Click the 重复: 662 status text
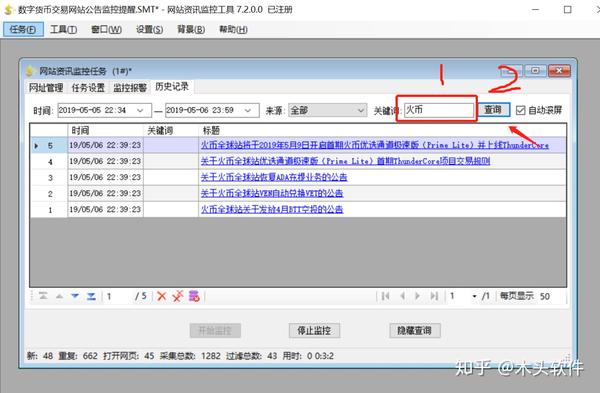 (78, 356)
